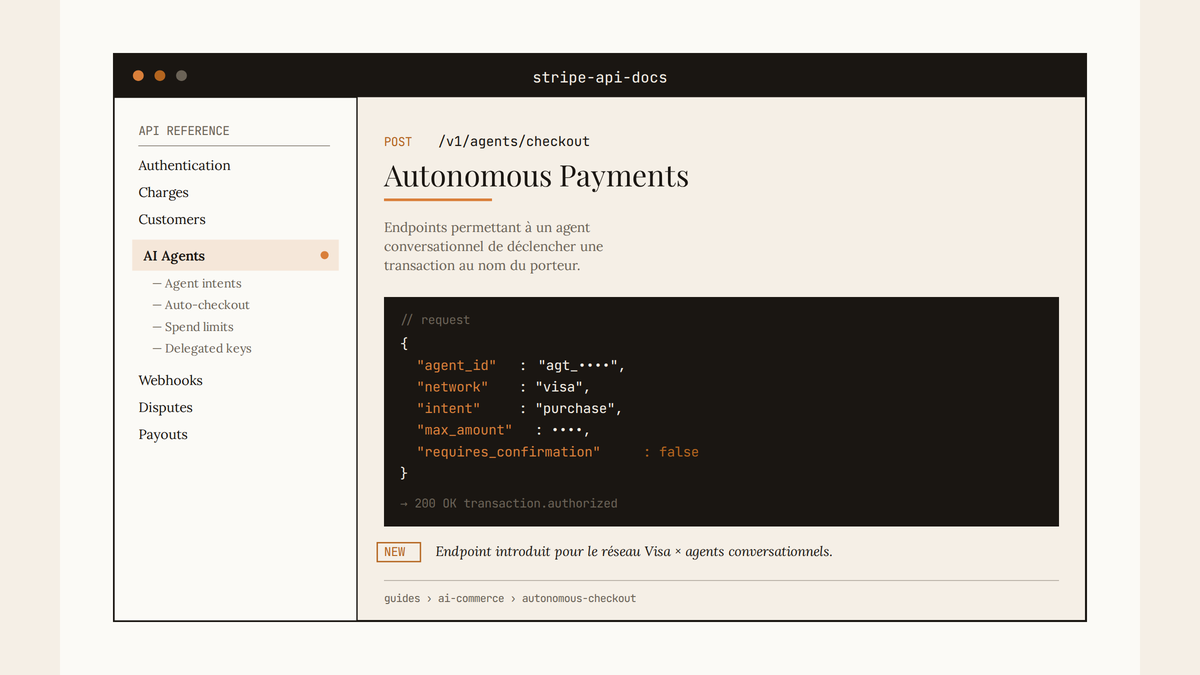Click the orange dot beside AI Agents
1200x675 pixels.
[x=324, y=256]
